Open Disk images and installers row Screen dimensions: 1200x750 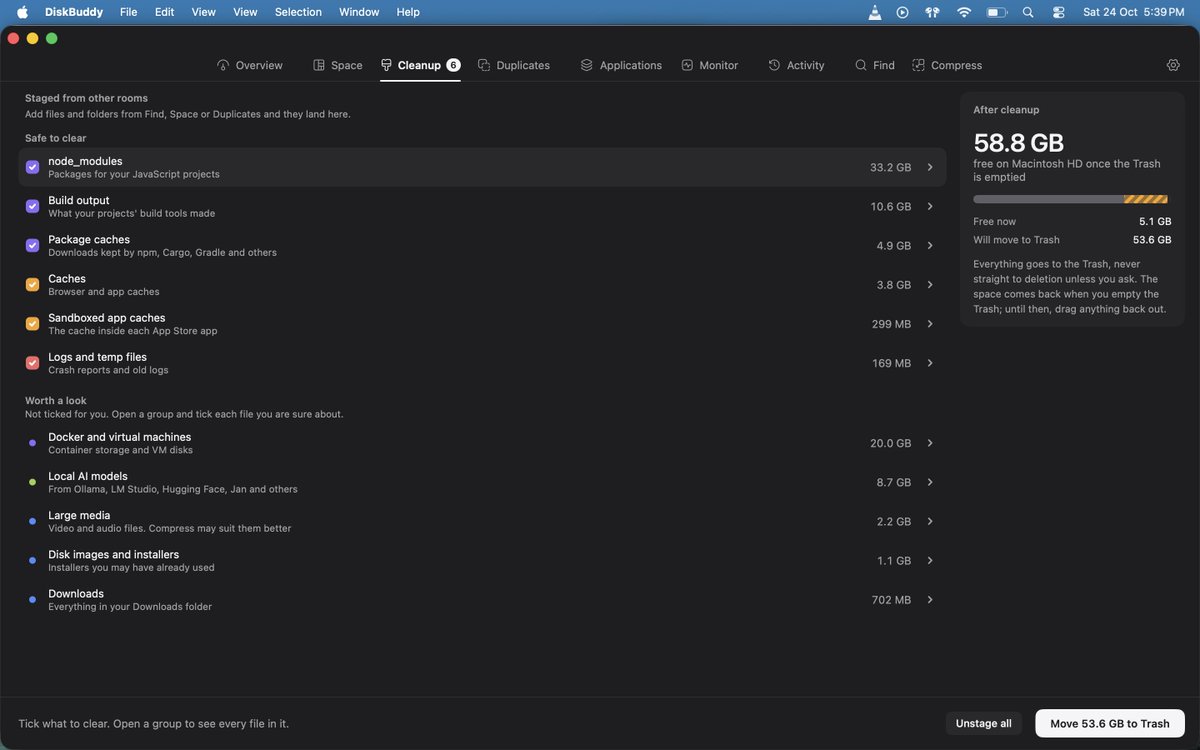(482, 560)
